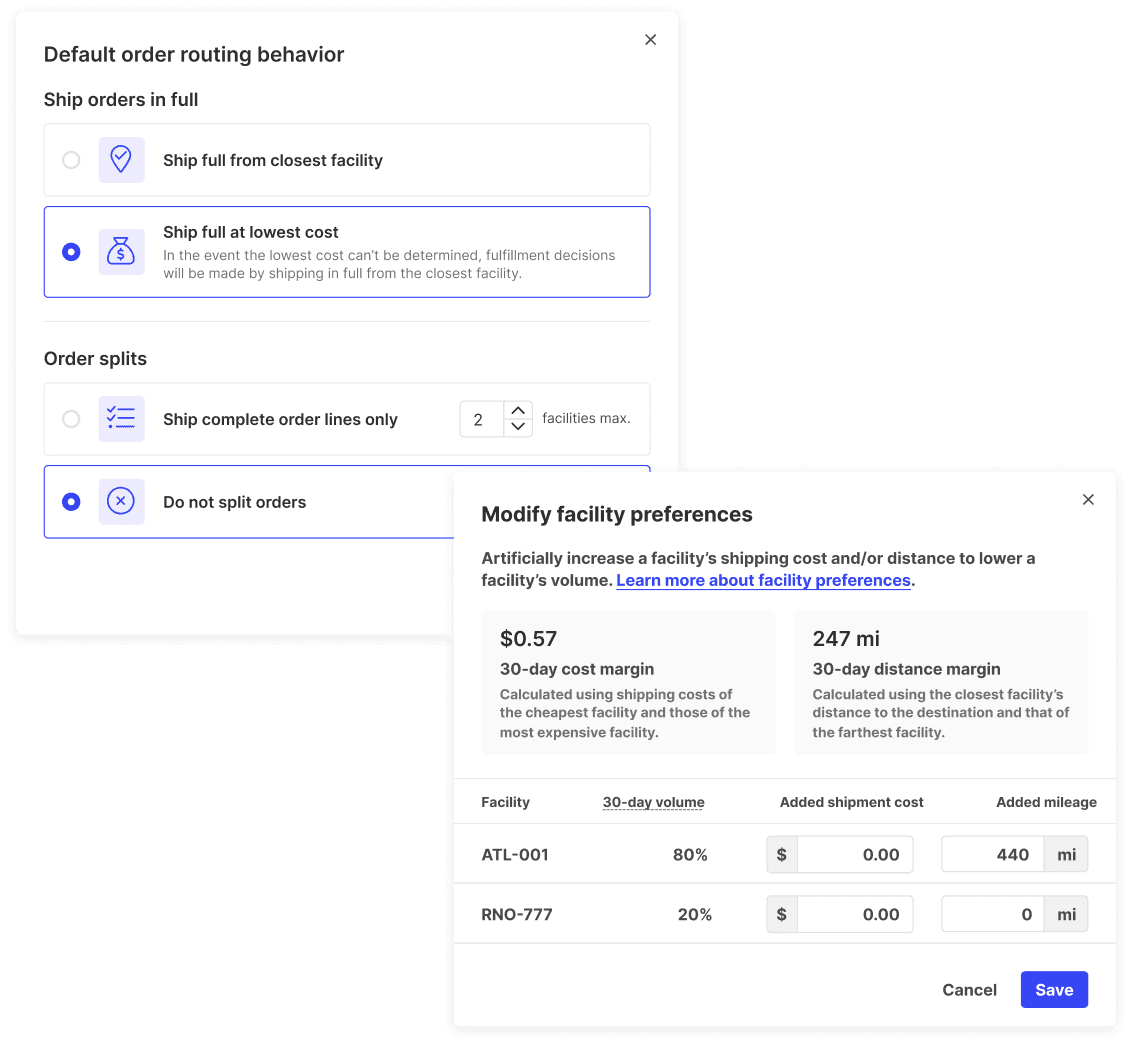This screenshot has height=1044, width=1130.
Task: Click the Save button
Action: (x=1054, y=990)
